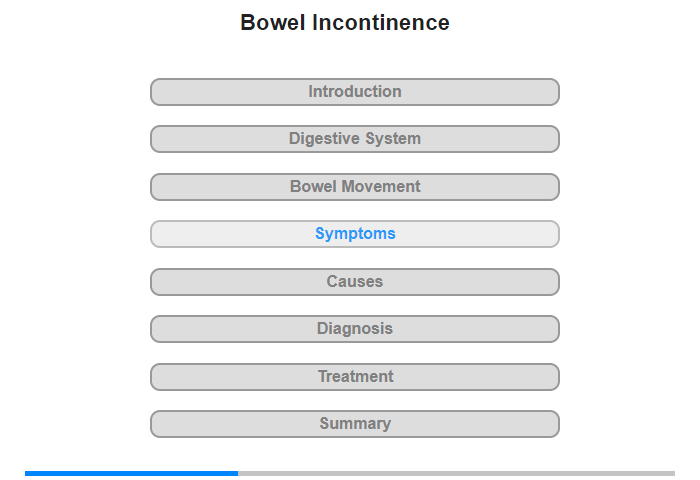This screenshot has width=700, height=480.
Task: Pick the blue Symptoms menu entry
Action: click(354, 234)
